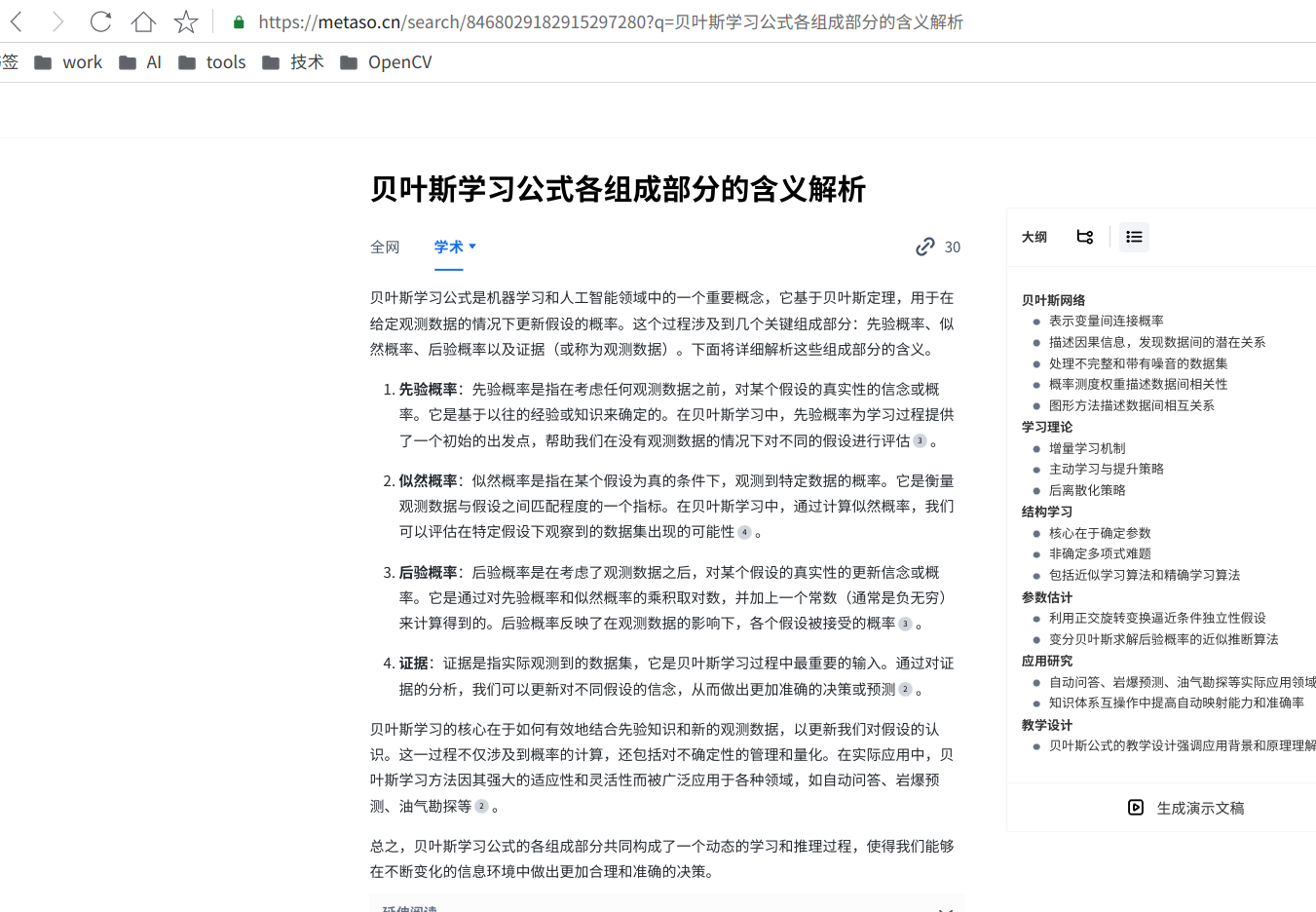Screen dimensions: 1316x912
Task: Select outline heading 参数估计
Action: (x=1047, y=597)
